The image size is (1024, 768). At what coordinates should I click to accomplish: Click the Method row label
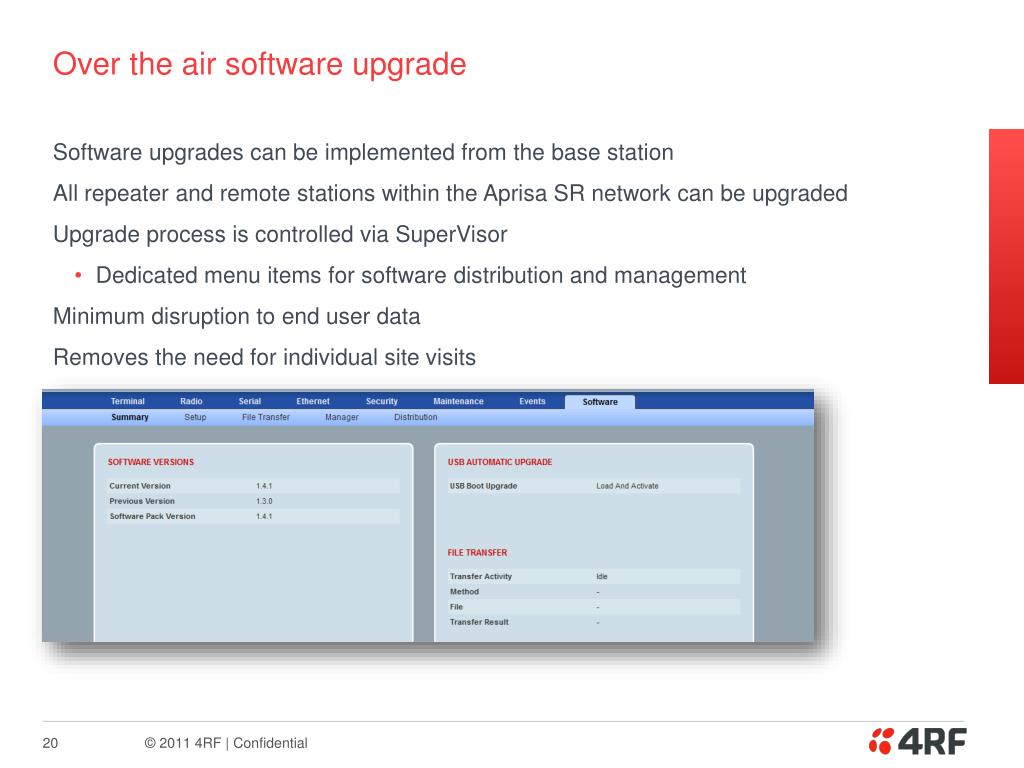464,592
